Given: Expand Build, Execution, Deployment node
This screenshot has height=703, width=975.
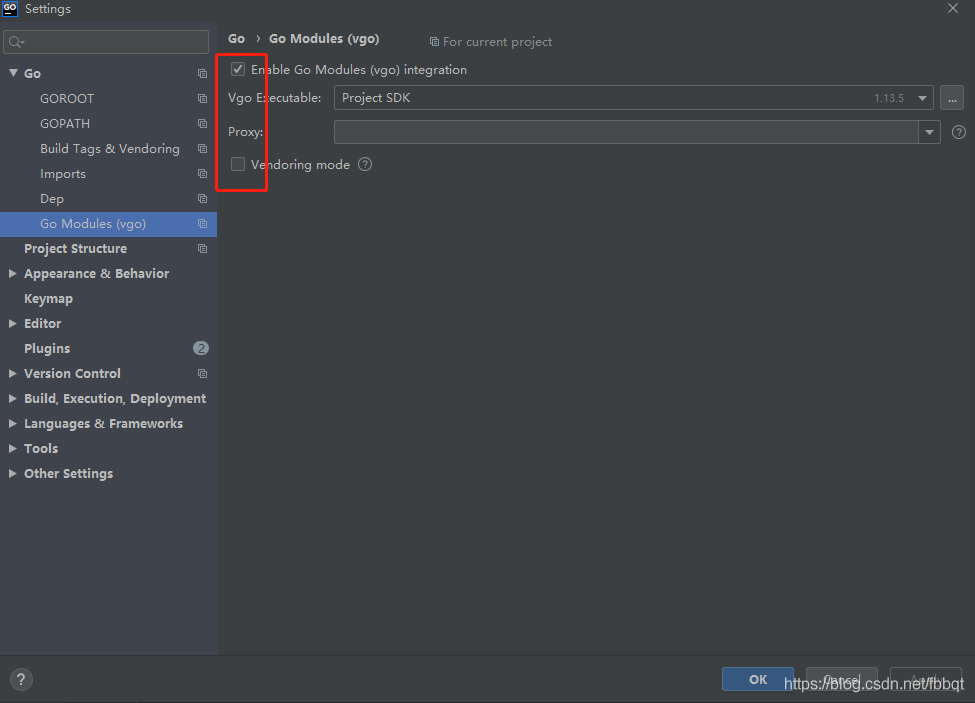Looking at the screenshot, I should tap(12, 398).
